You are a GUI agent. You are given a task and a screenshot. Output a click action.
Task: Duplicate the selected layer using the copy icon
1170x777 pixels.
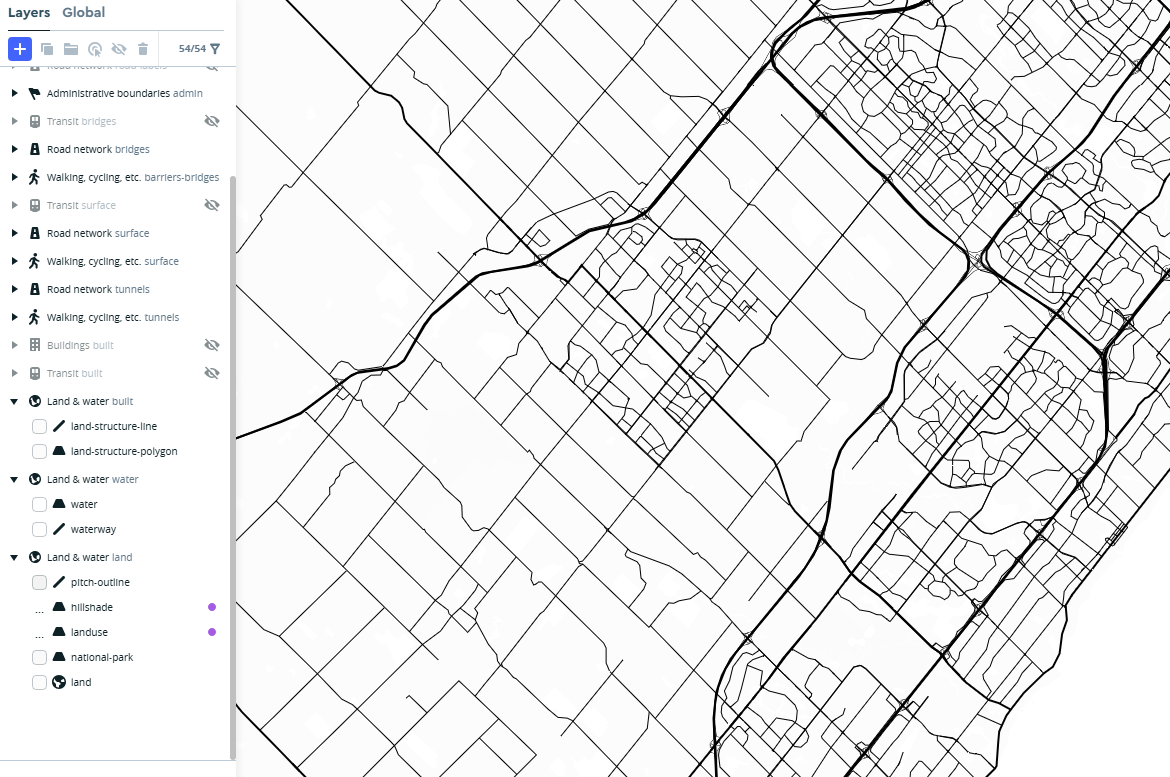tap(47, 48)
